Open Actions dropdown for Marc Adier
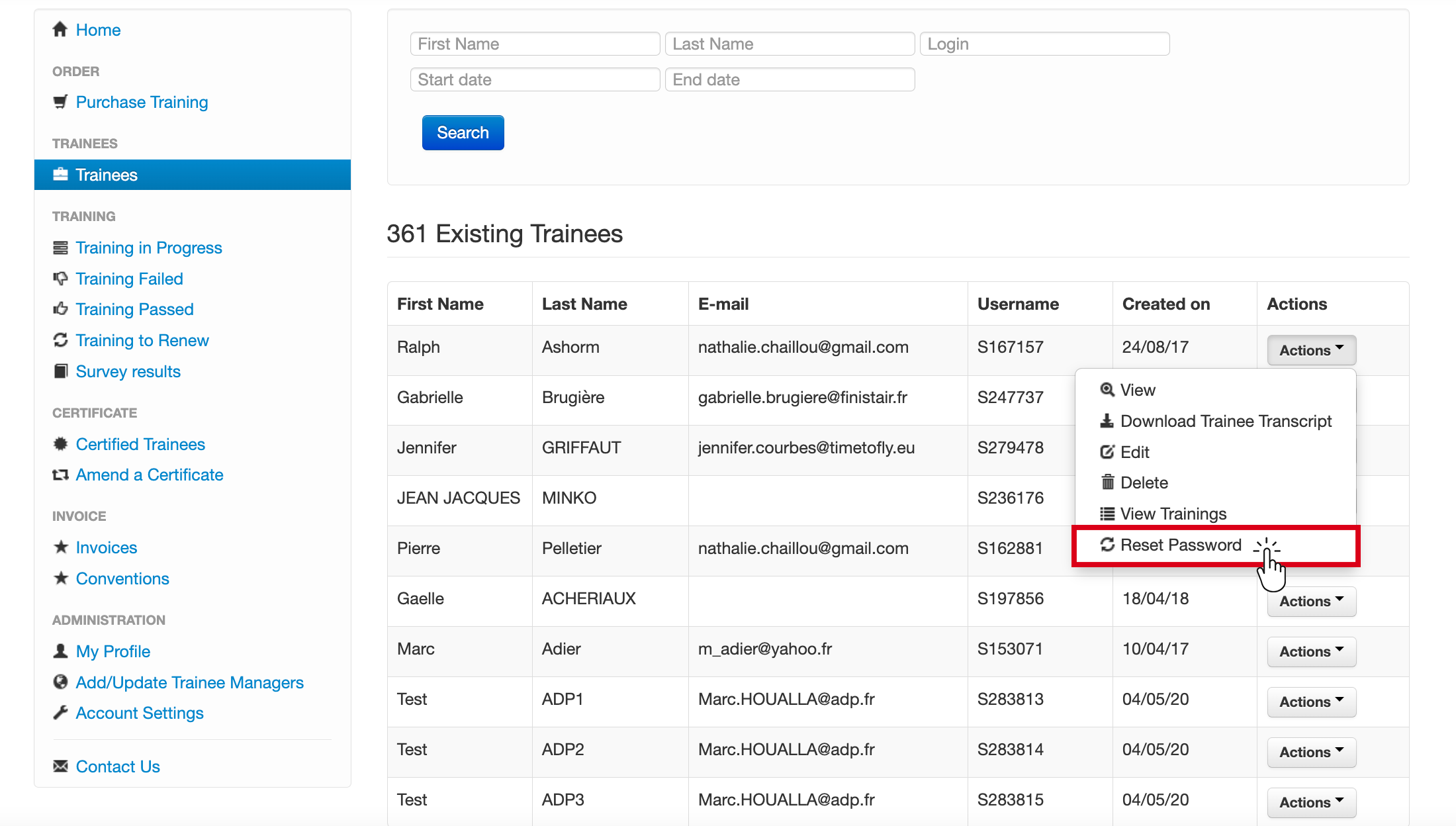 point(1312,651)
